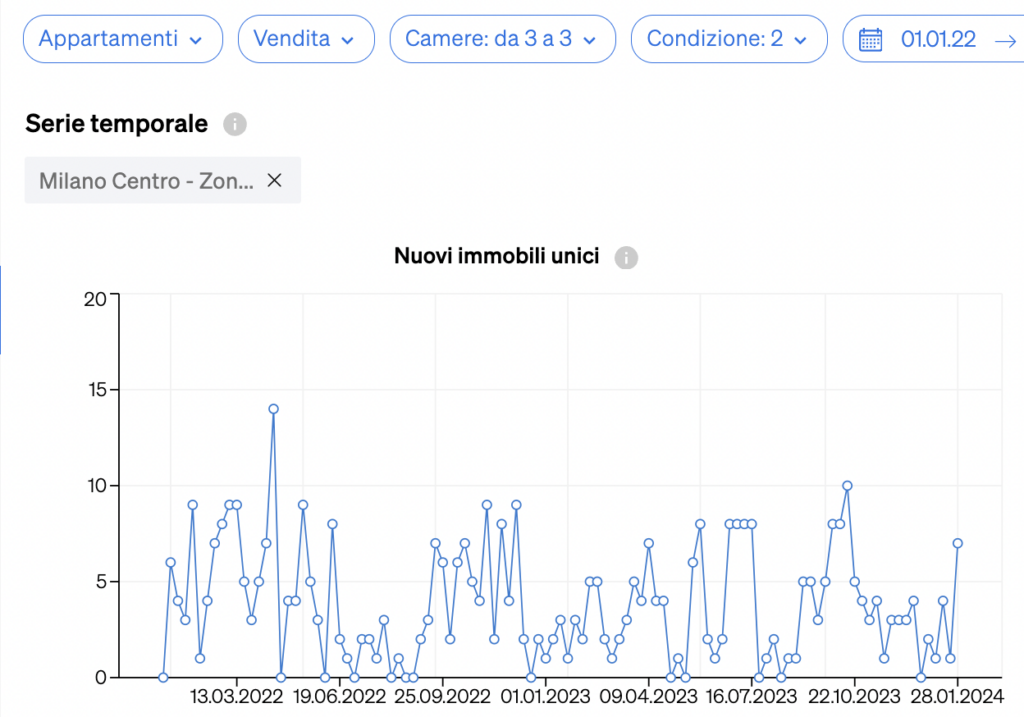Expand the Camere: da 3 a 3 filter

pos(503,39)
